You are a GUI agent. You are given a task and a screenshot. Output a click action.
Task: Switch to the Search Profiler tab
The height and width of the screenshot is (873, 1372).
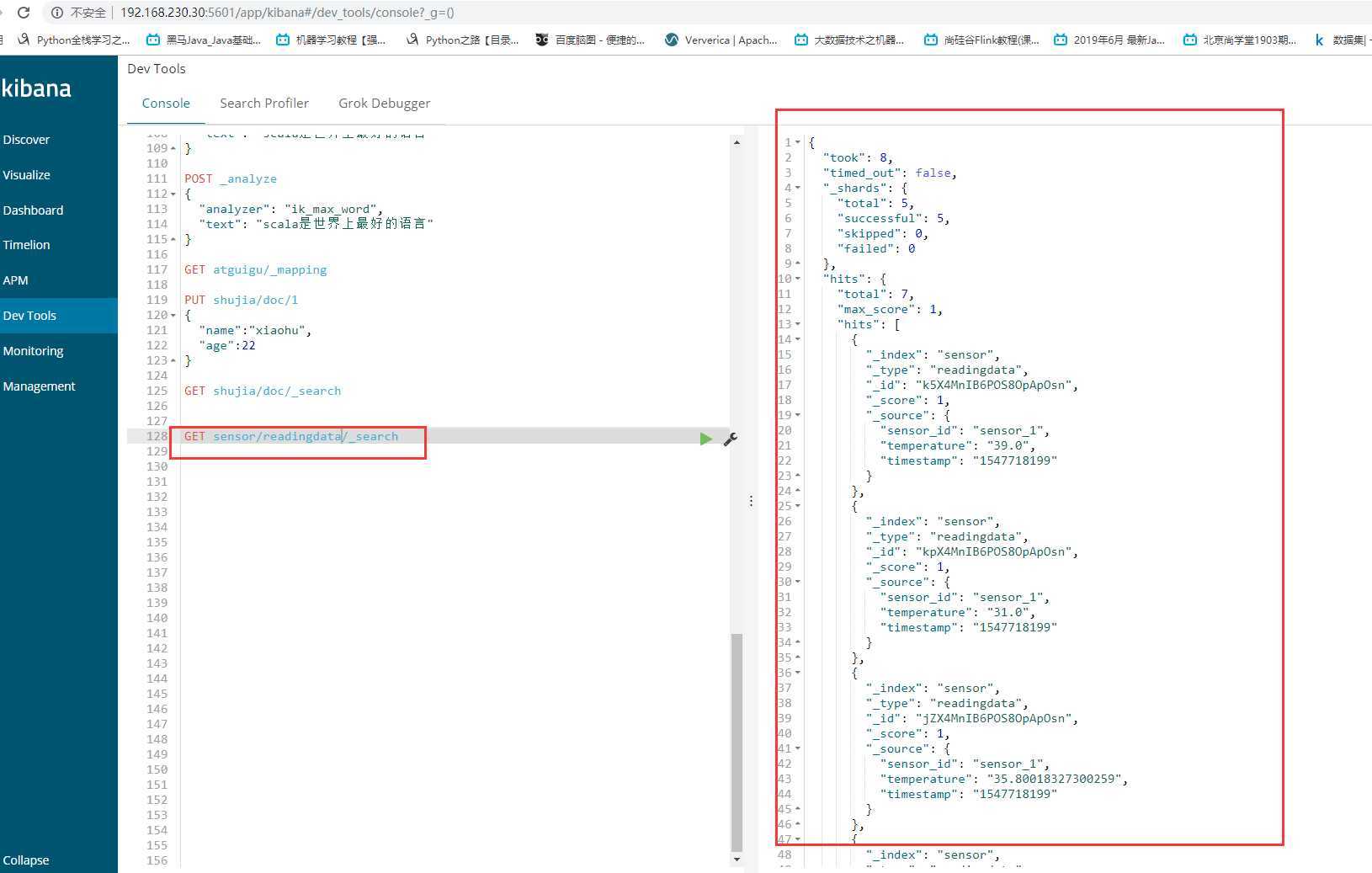point(264,104)
